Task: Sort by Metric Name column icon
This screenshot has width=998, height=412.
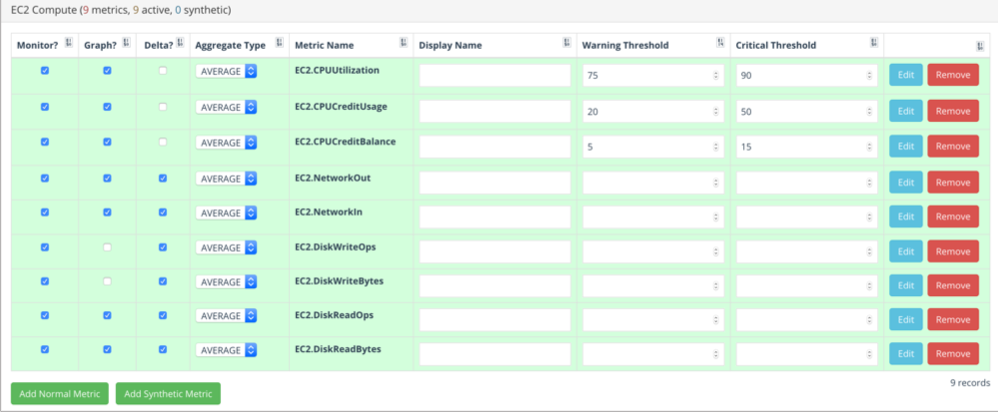Action: [403, 43]
